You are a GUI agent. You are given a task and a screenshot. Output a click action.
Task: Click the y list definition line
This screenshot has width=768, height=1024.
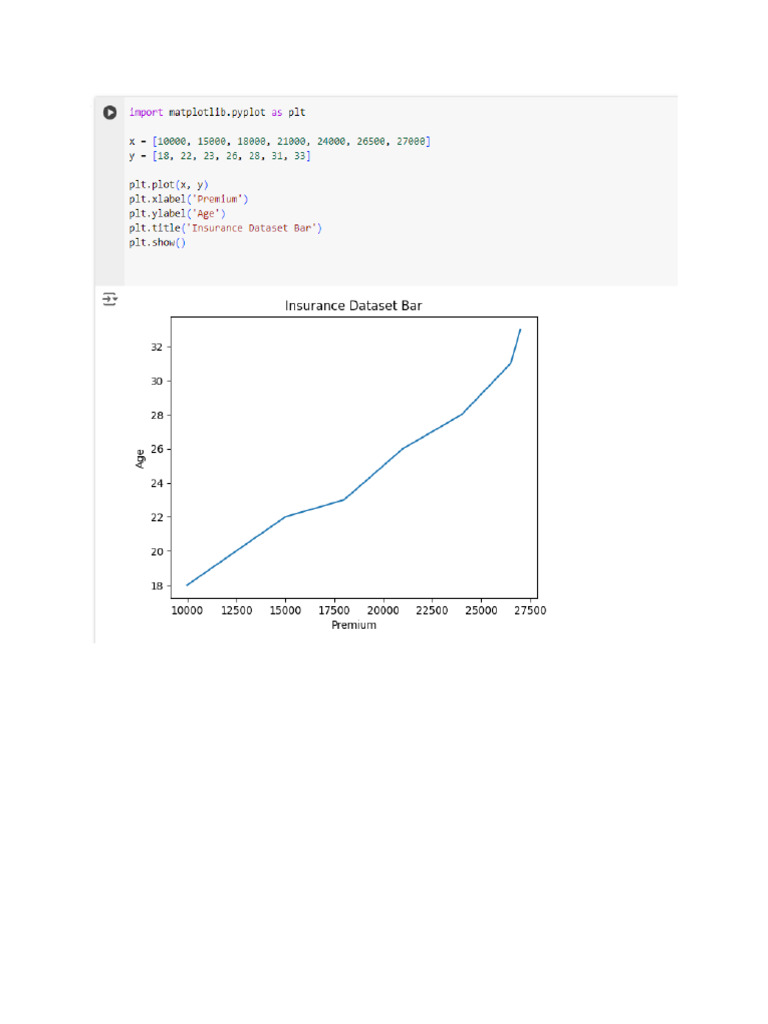click(219, 155)
